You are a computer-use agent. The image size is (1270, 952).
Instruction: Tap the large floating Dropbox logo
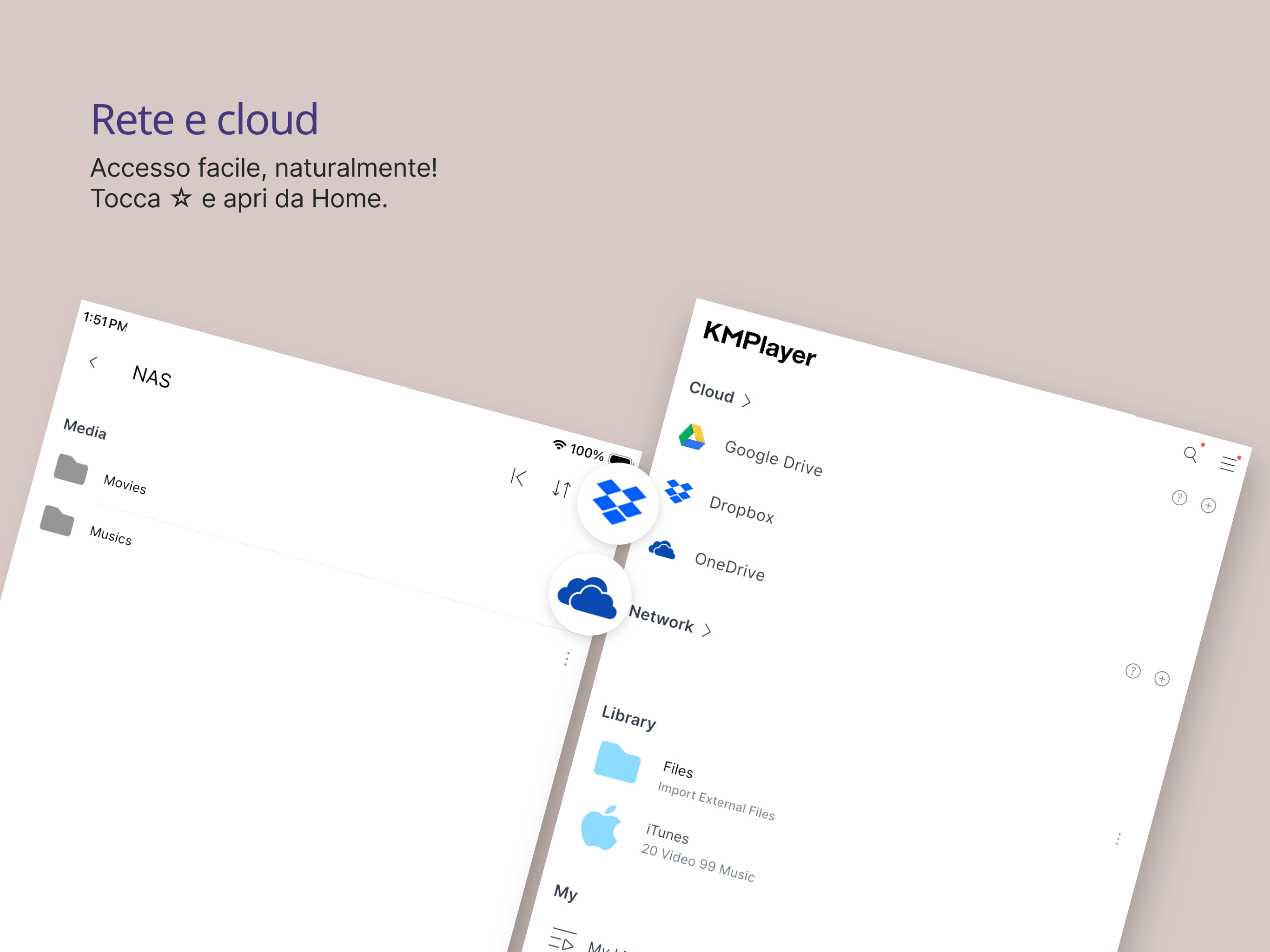click(x=618, y=502)
